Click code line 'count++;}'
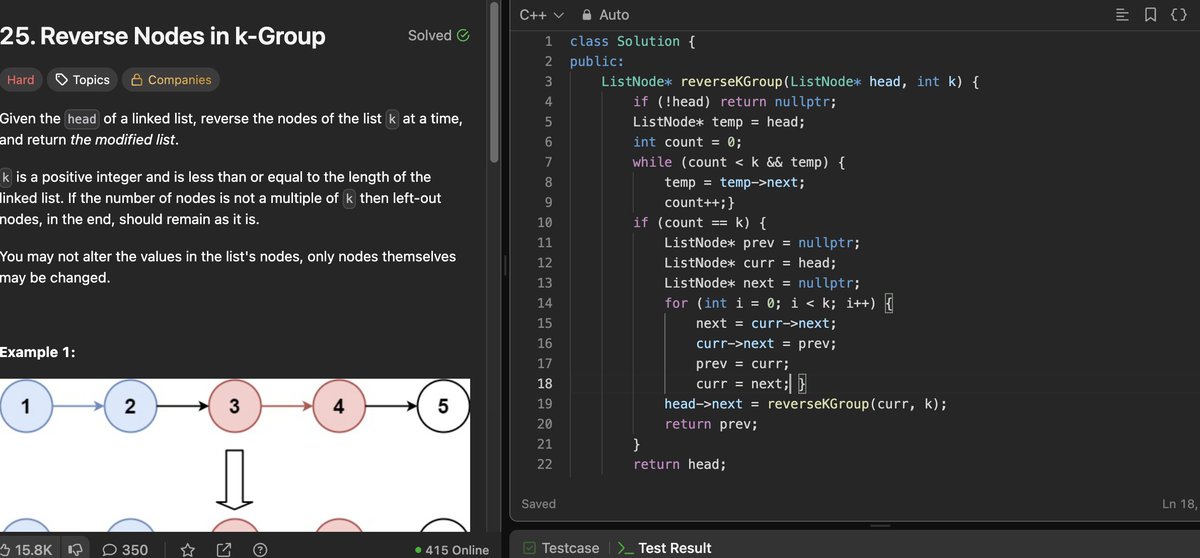The width and height of the screenshot is (1200, 558). tap(700, 202)
